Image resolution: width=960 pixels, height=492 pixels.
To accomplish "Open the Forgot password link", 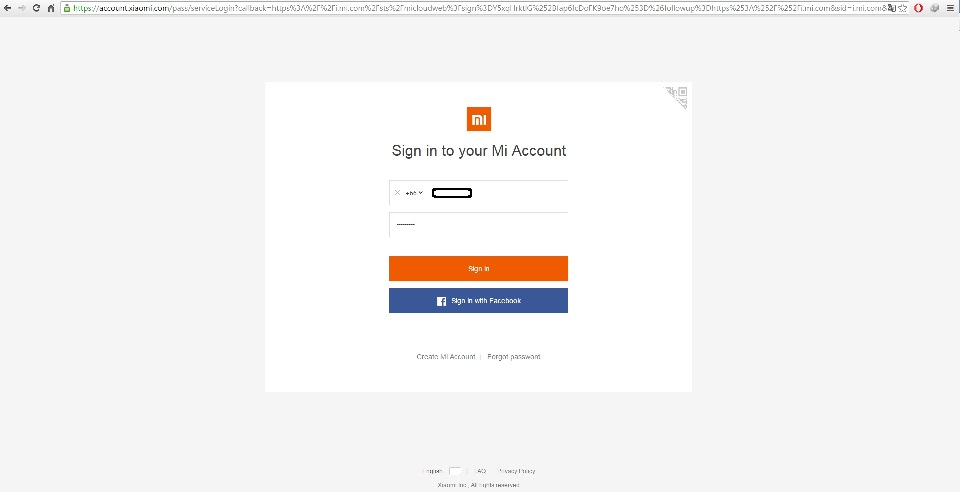I will click(514, 357).
